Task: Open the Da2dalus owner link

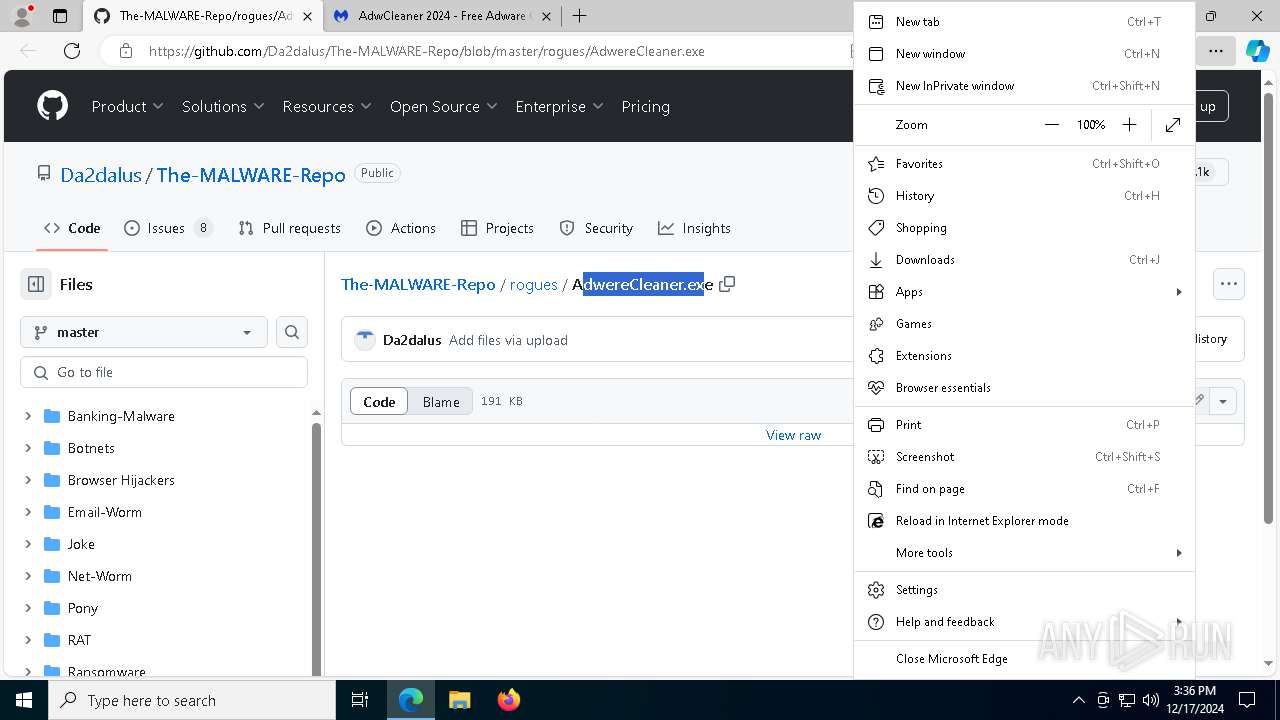Action: (x=101, y=175)
